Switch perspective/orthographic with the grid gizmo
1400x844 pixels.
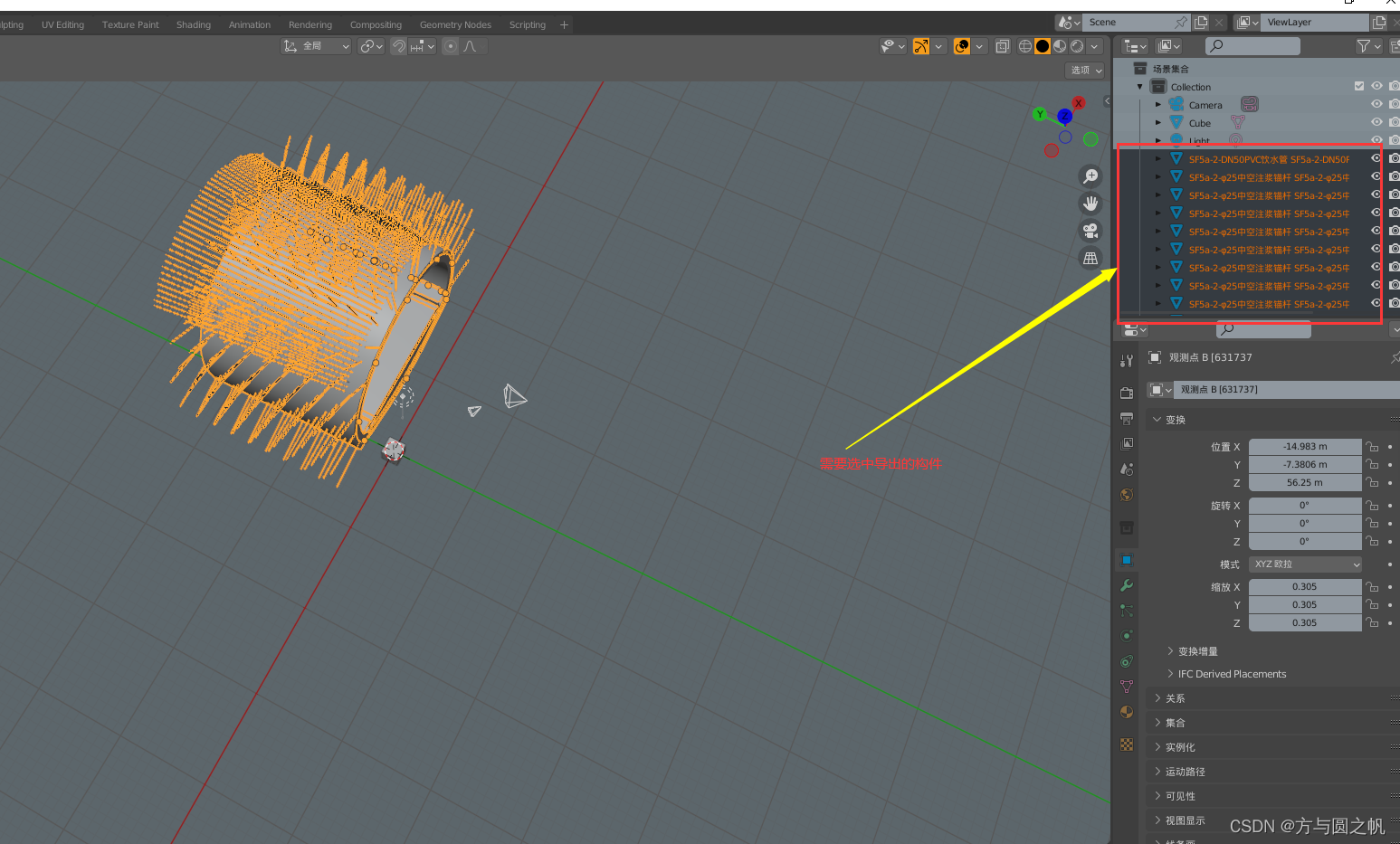click(x=1090, y=258)
